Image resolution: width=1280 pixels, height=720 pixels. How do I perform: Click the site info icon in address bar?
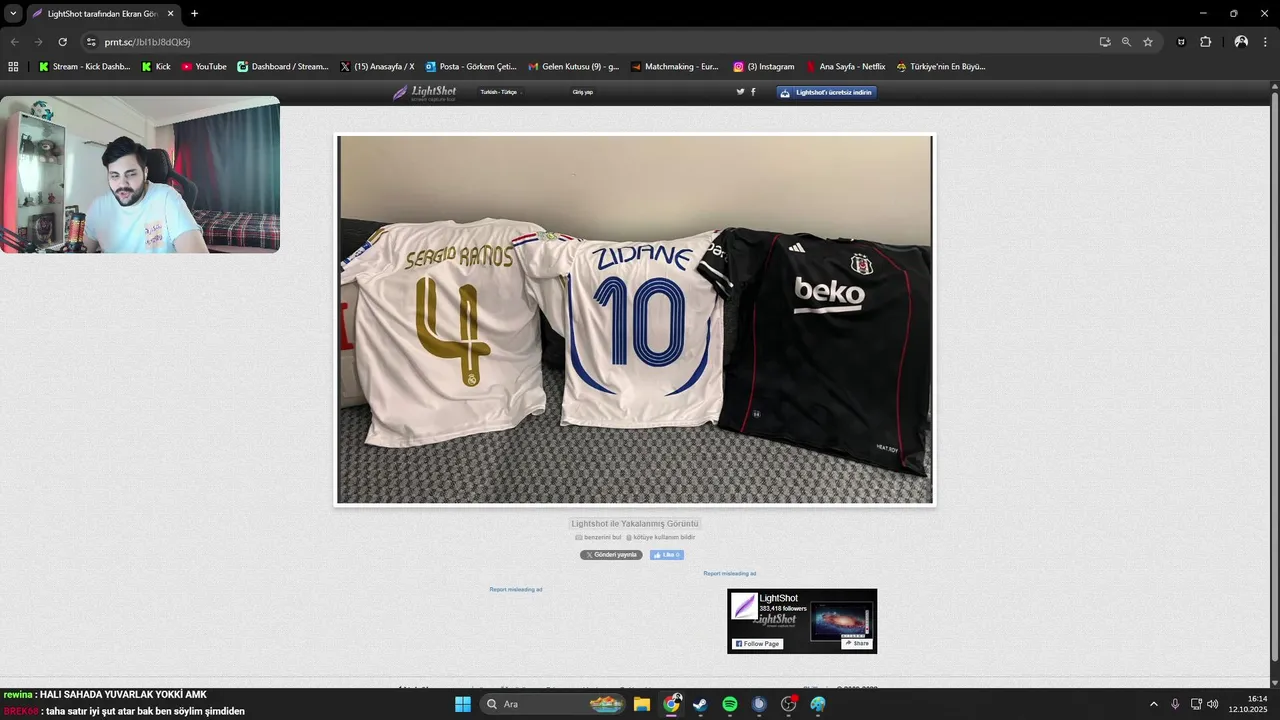pyautogui.click(x=91, y=42)
